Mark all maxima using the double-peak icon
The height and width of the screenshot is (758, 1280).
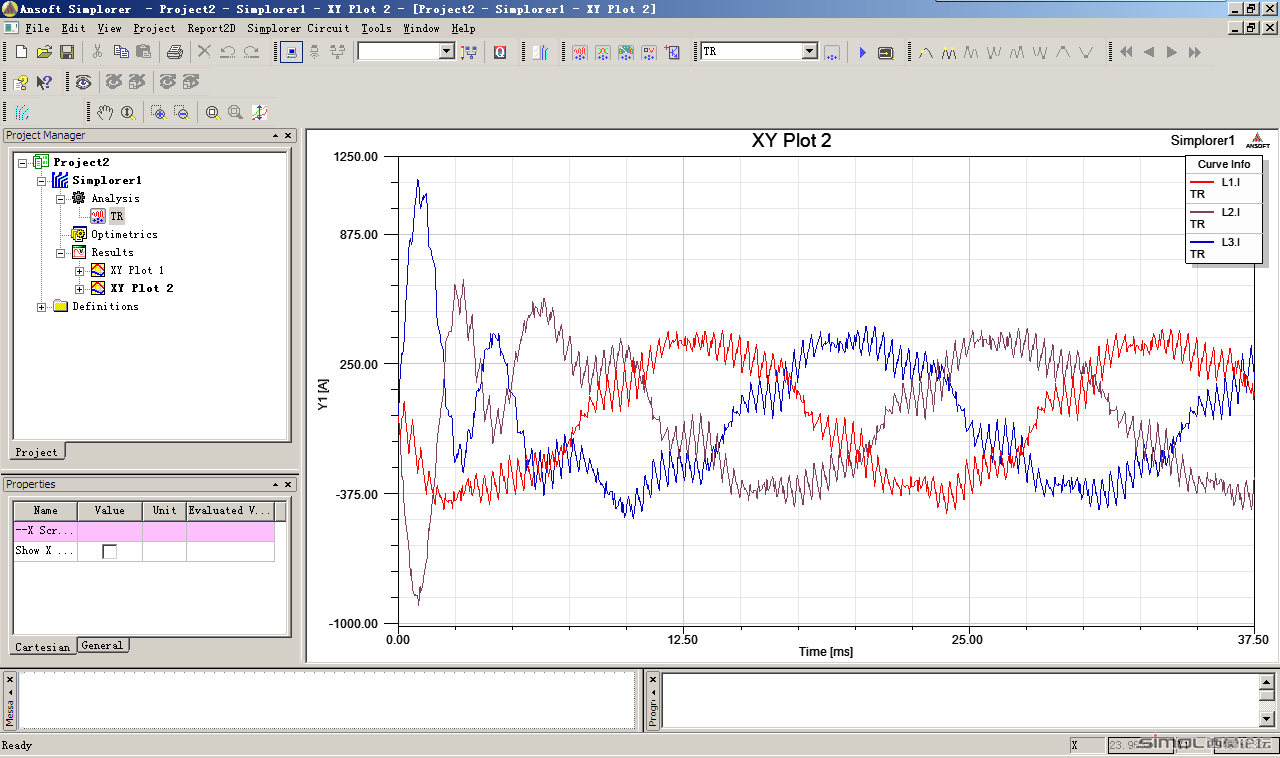pos(949,51)
